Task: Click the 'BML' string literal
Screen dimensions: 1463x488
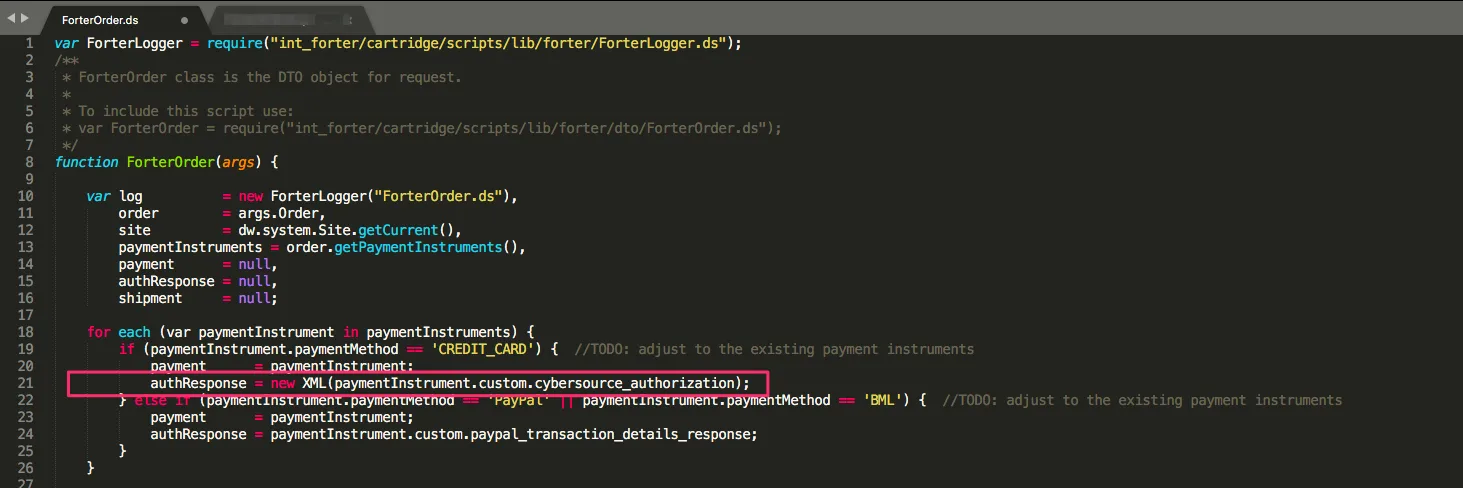Action: coord(885,400)
